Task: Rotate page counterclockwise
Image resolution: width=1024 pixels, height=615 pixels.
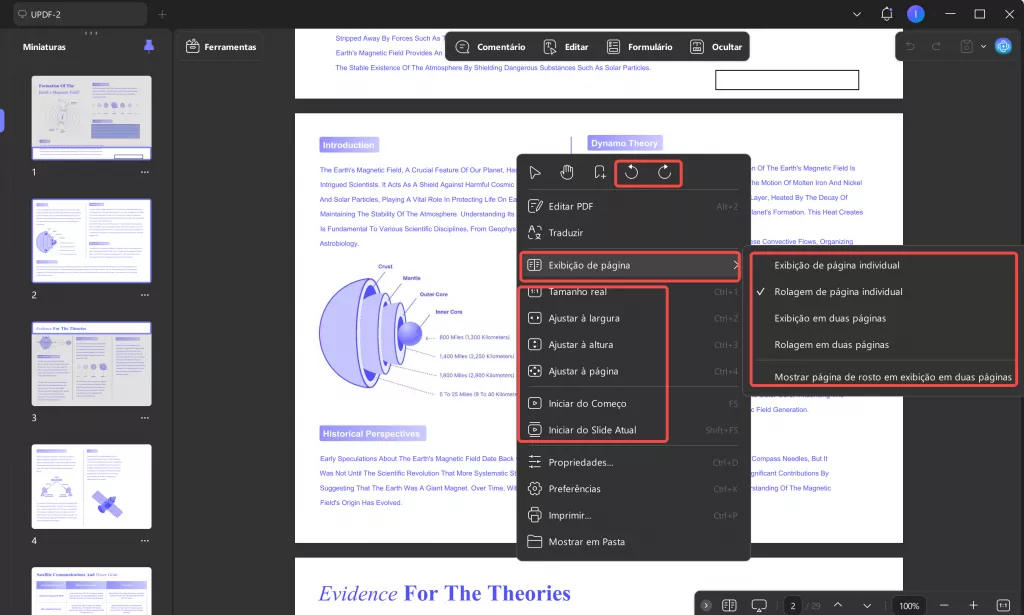Action: [632, 172]
